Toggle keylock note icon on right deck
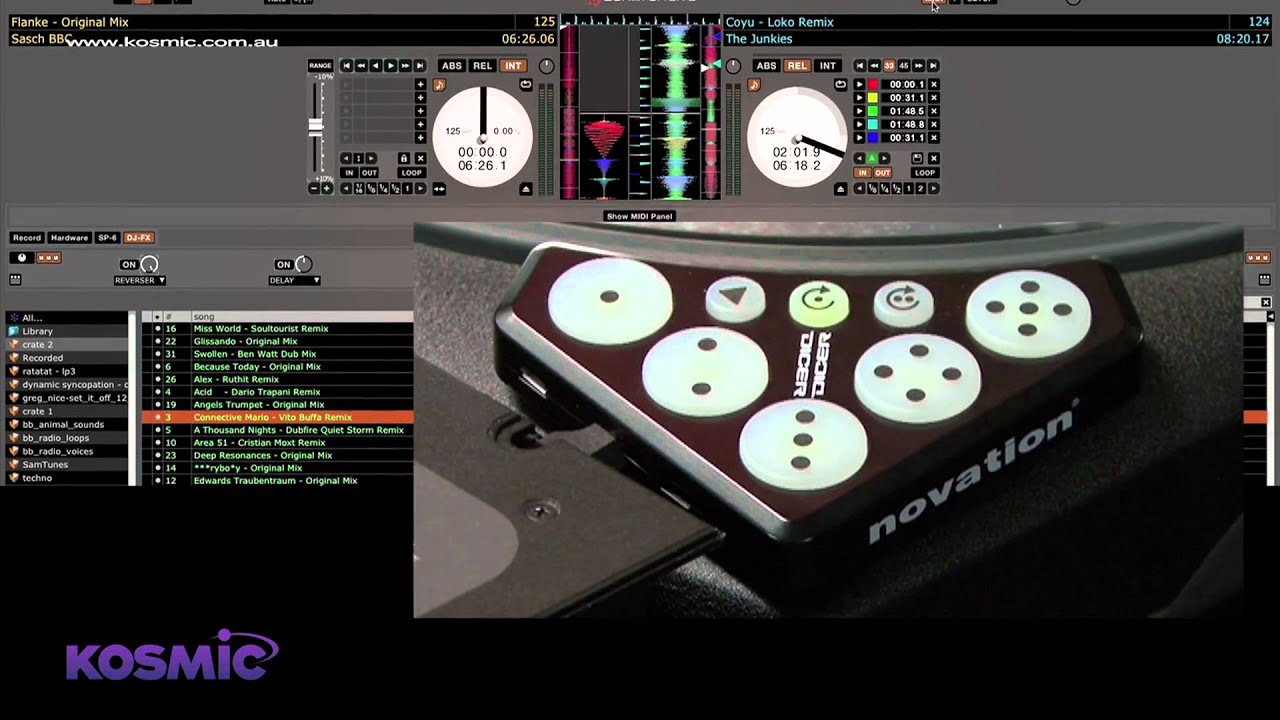The width and height of the screenshot is (1280, 720). [x=754, y=84]
